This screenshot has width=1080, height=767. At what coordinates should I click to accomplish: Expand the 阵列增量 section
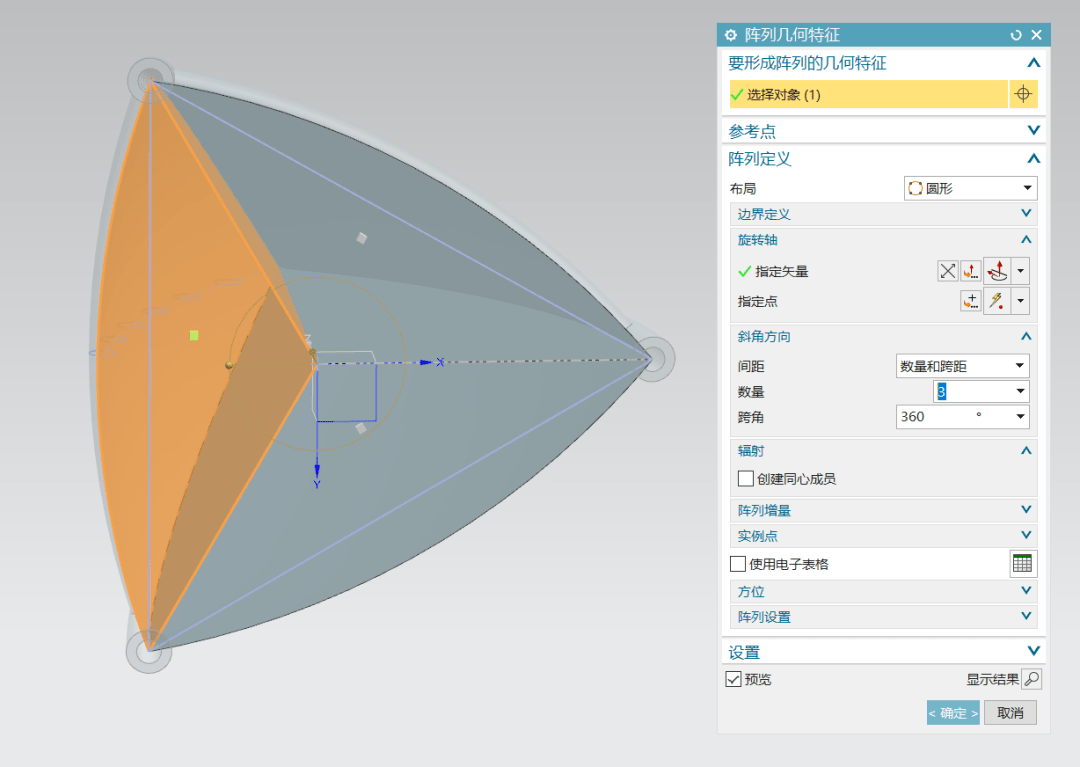[x=882, y=510]
